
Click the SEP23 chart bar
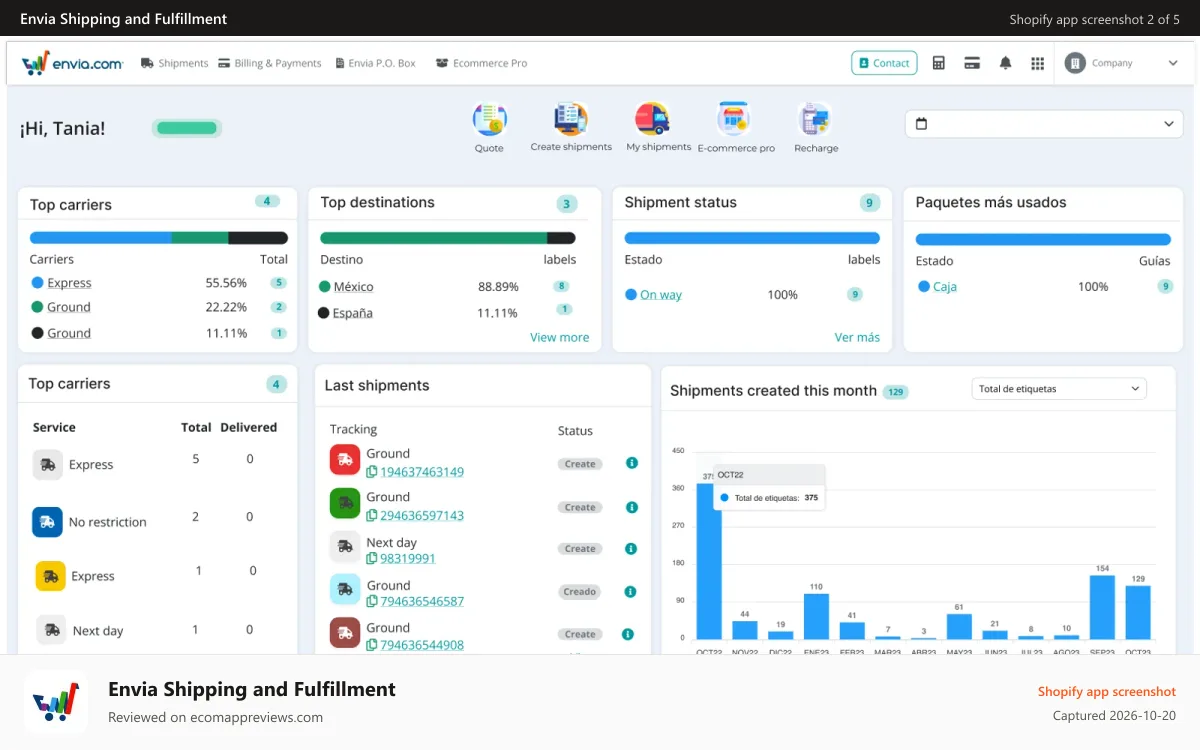[x=1102, y=607]
